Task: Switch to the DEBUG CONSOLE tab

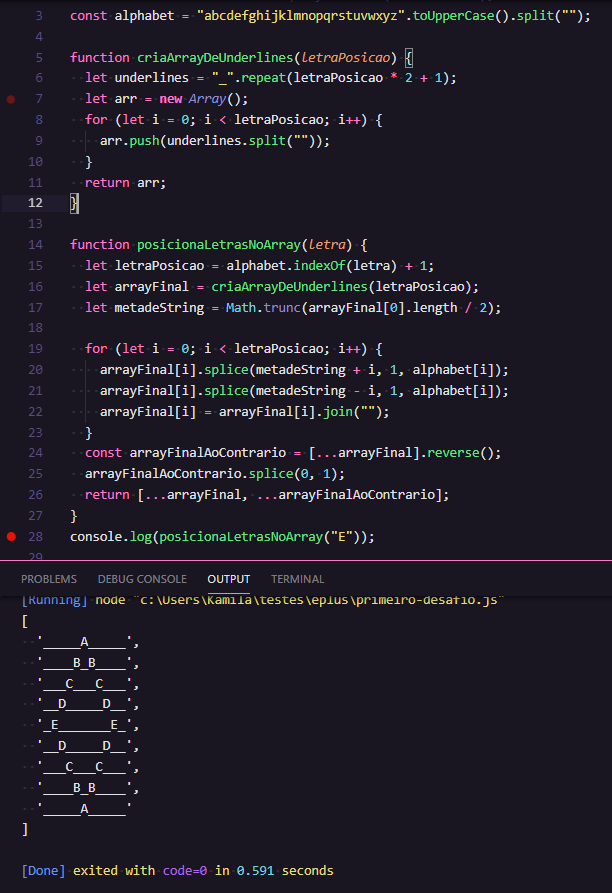Action: (x=142, y=579)
